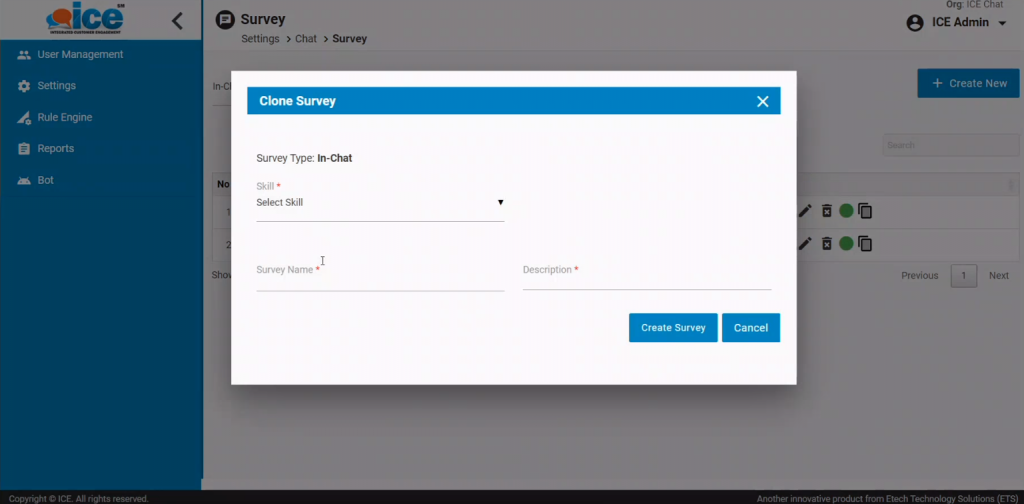Click the Survey Name input field

(x=380, y=281)
